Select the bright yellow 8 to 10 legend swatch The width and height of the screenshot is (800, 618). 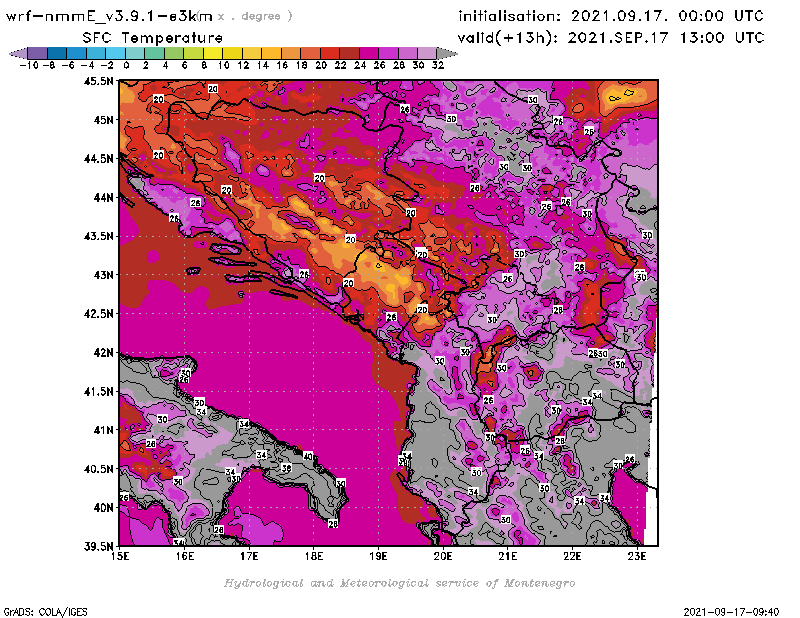point(213,53)
